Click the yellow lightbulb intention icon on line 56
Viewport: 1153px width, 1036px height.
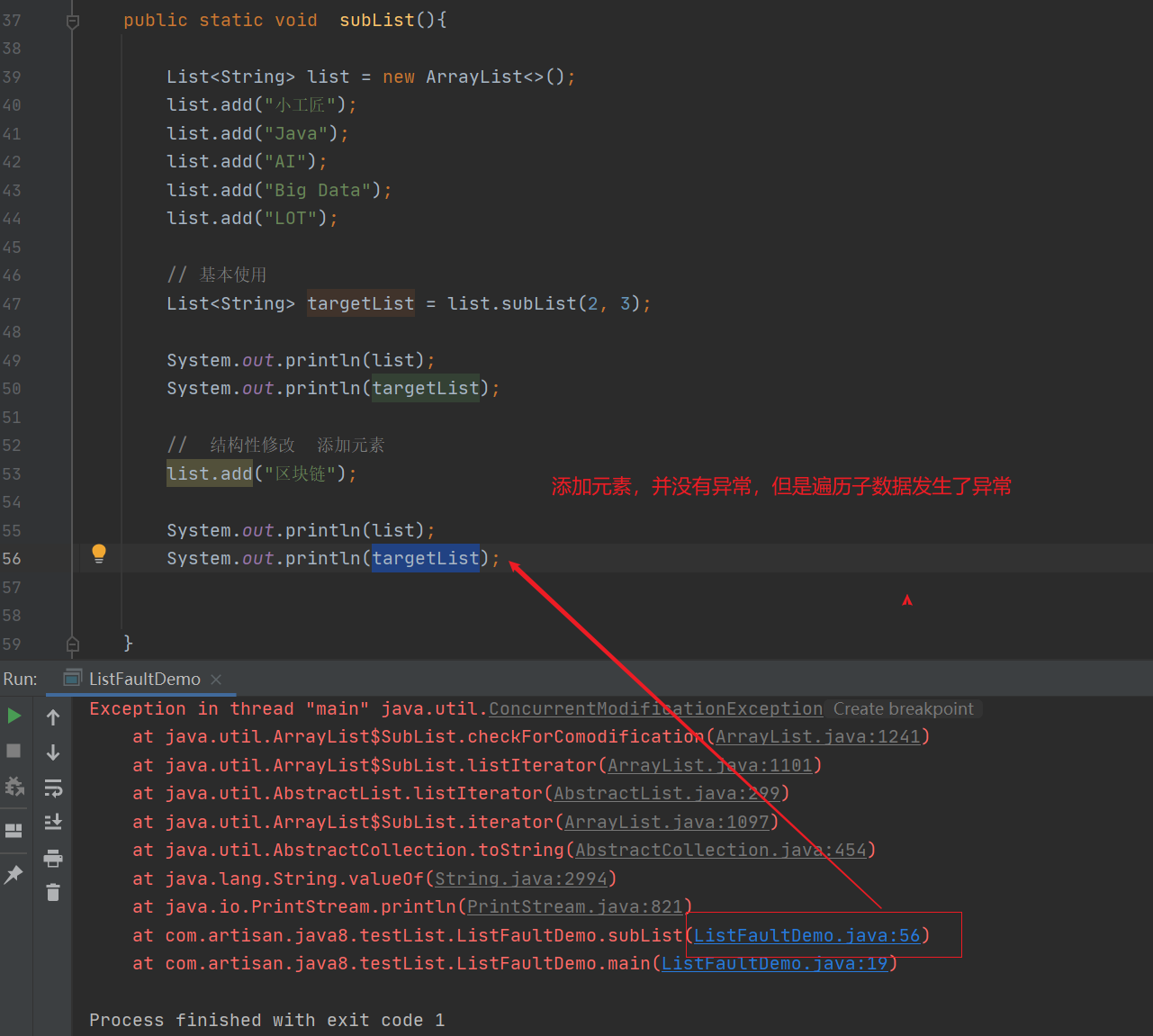click(99, 554)
